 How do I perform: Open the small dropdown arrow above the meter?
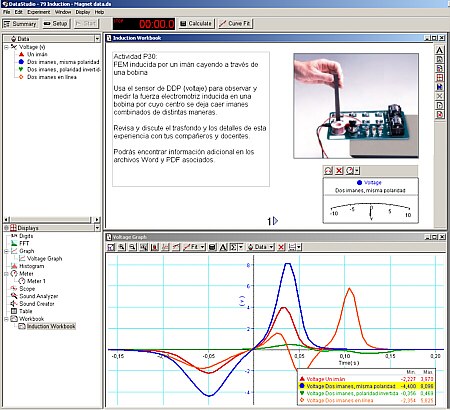pos(357,171)
